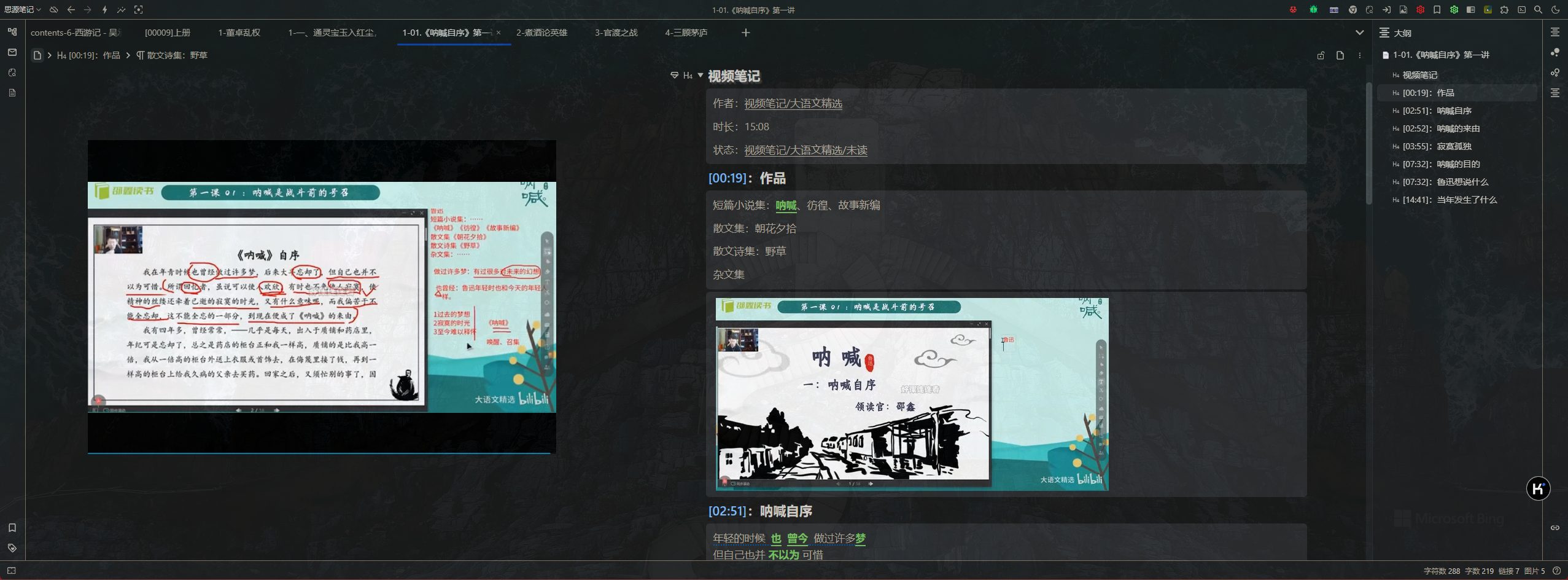1568x580 pixels.
Task: Open the file tree panel icon
Action: [x=12, y=32]
